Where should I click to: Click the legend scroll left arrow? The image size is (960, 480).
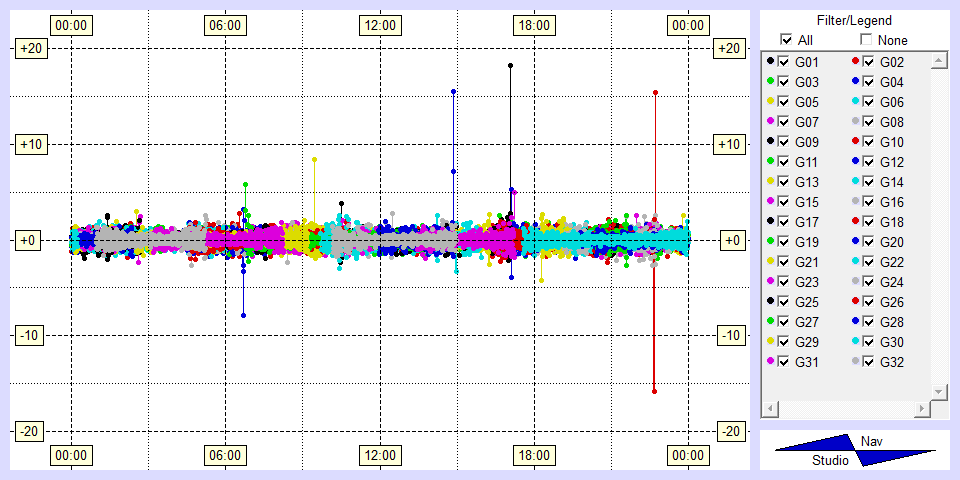click(769, 409)
